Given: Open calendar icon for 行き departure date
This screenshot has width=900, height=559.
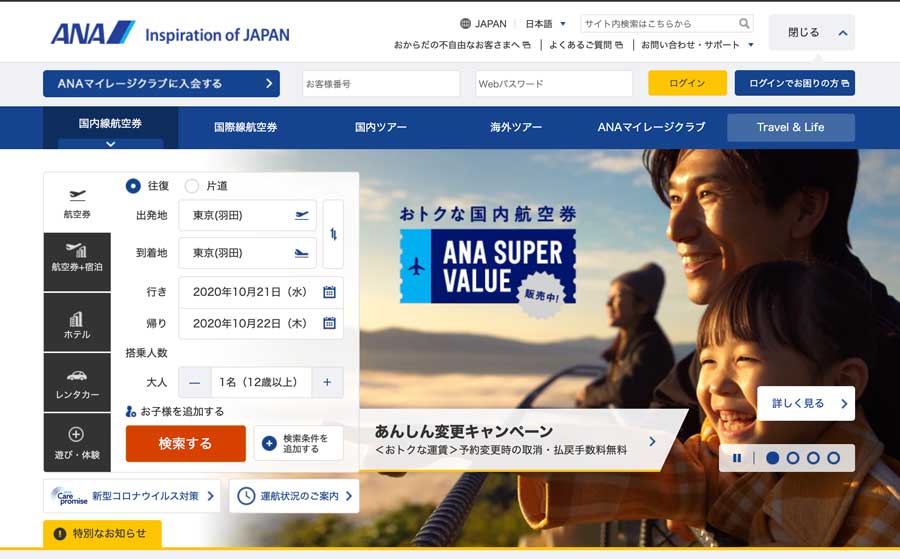Looking at the screenshot, I should point(329,292).
